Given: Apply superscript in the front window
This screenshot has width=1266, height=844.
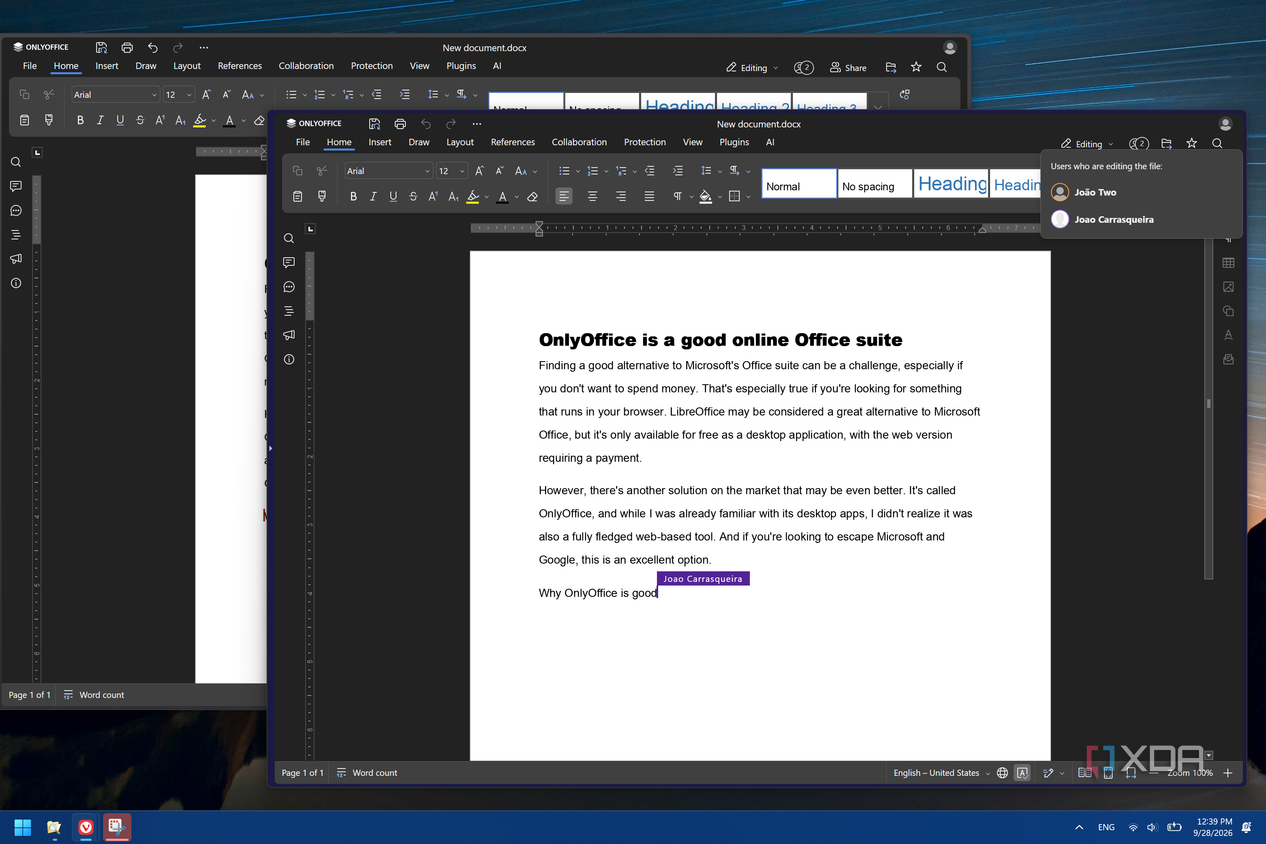Looking at the screenshot, I should (x=433, y=197).
